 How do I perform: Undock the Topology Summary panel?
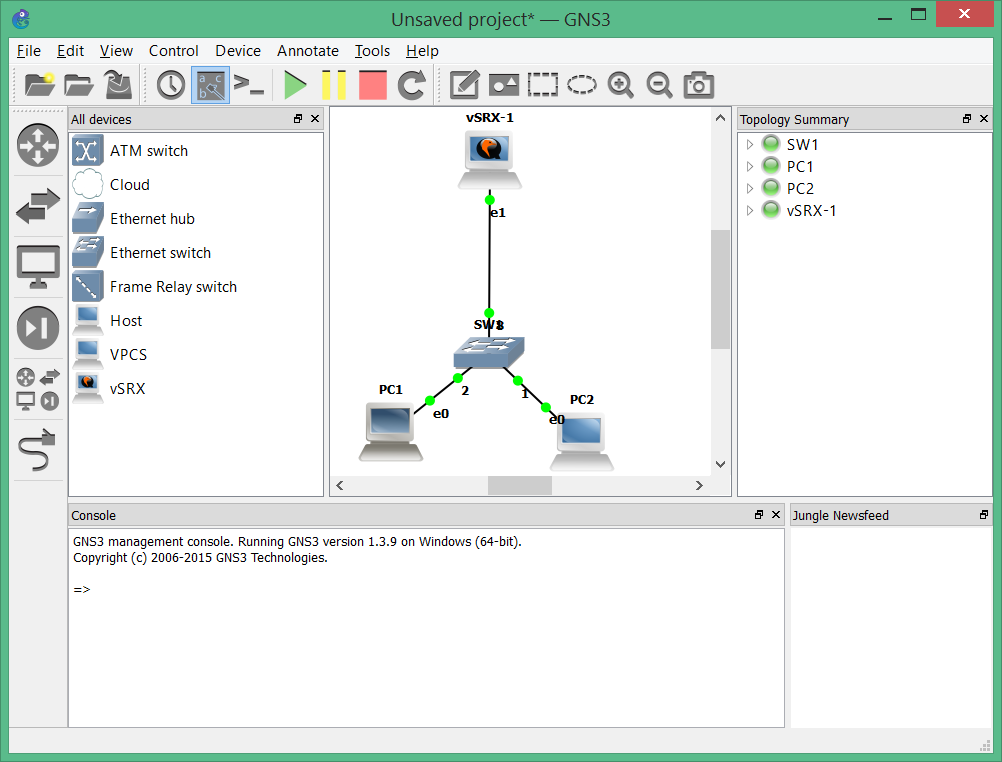click(967, 119)
